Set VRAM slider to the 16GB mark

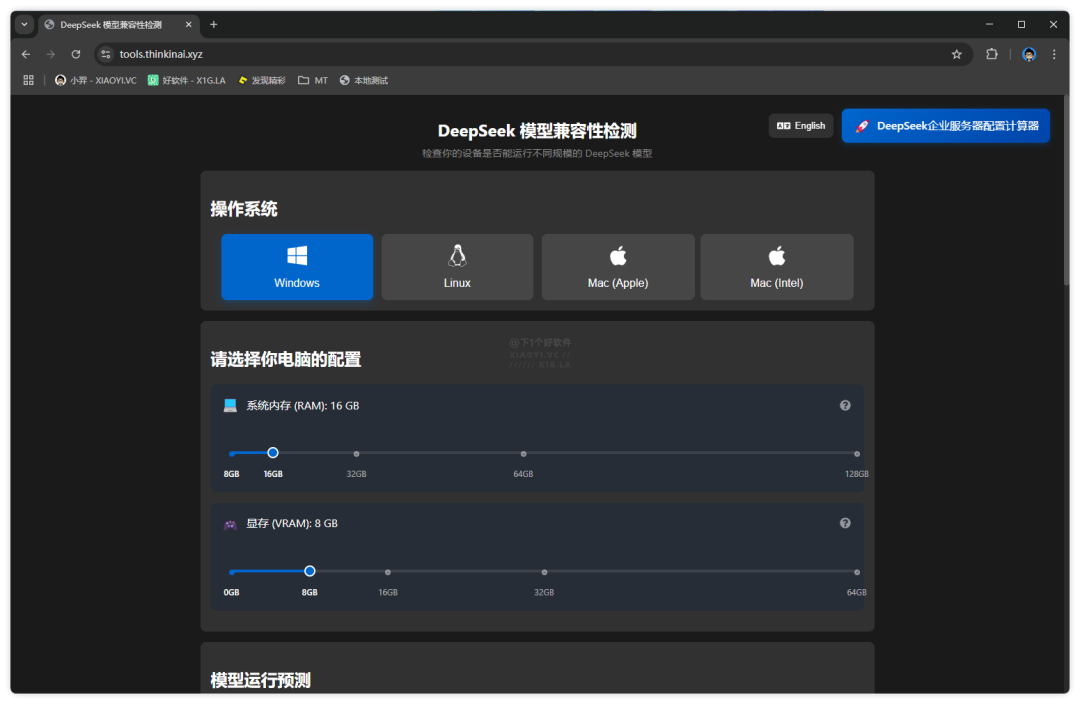pyautogui.click(x=388, y=572)
